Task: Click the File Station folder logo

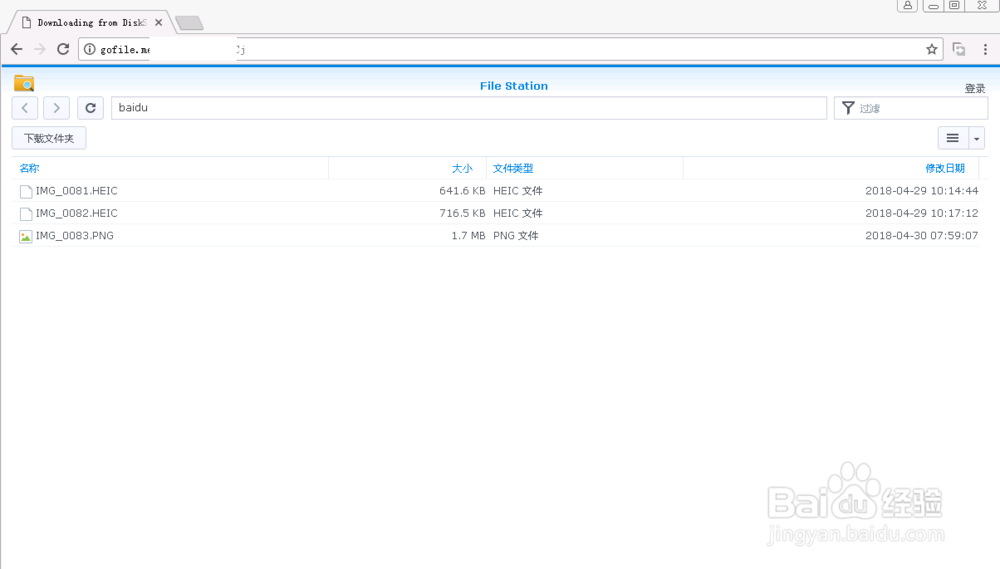Action: (24, 83)
